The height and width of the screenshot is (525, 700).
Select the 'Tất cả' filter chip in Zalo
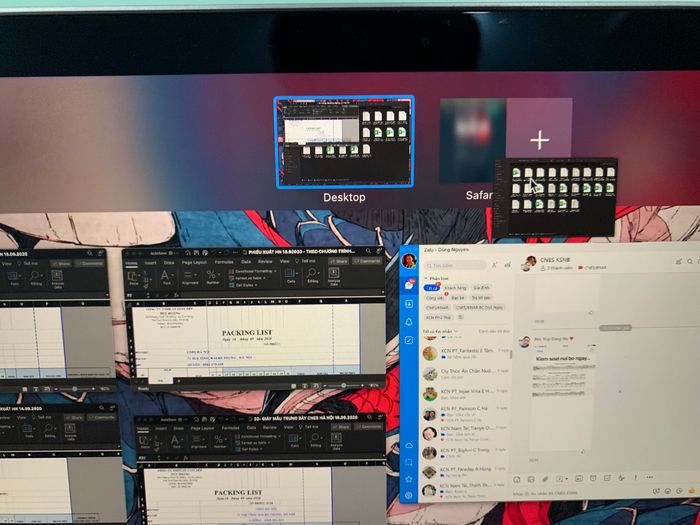coord(431,288)
